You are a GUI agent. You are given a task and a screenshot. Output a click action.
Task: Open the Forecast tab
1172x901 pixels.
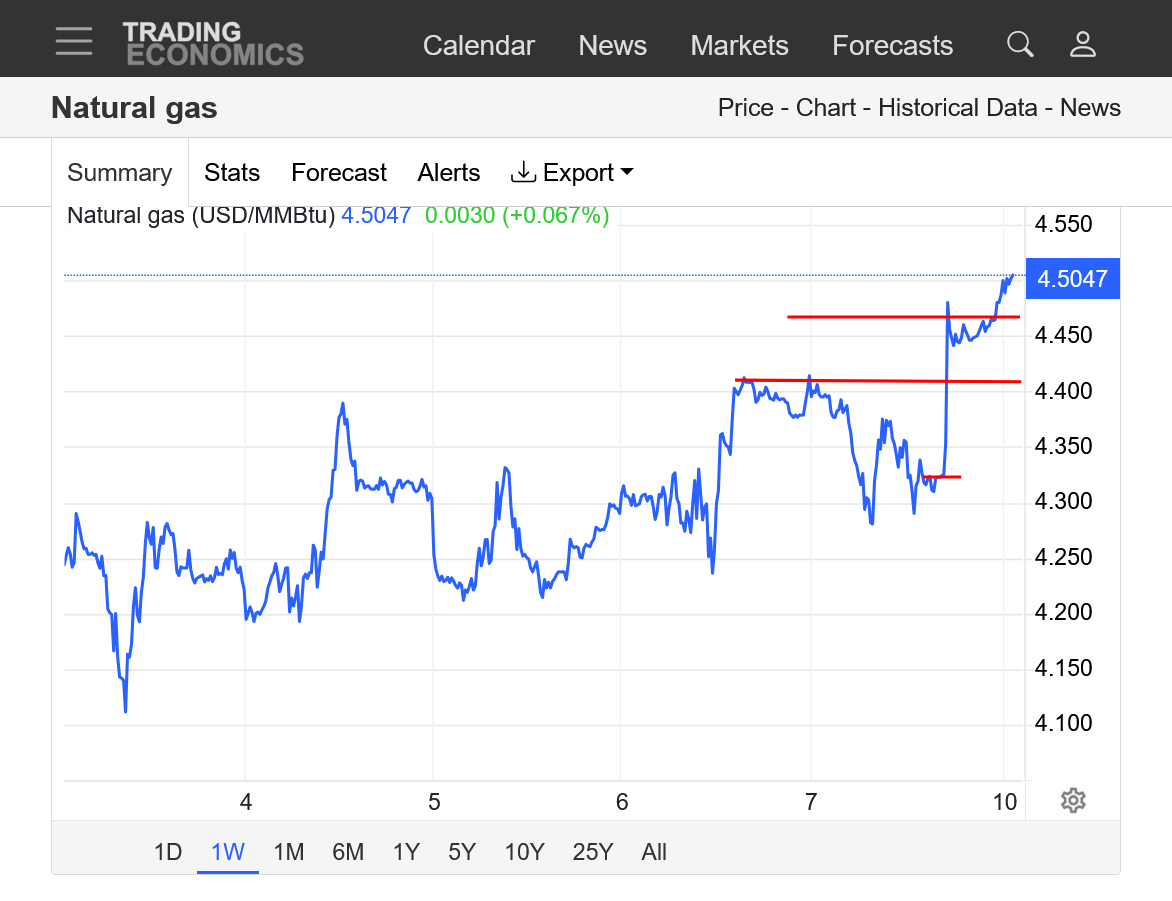(x=338, y=173)
